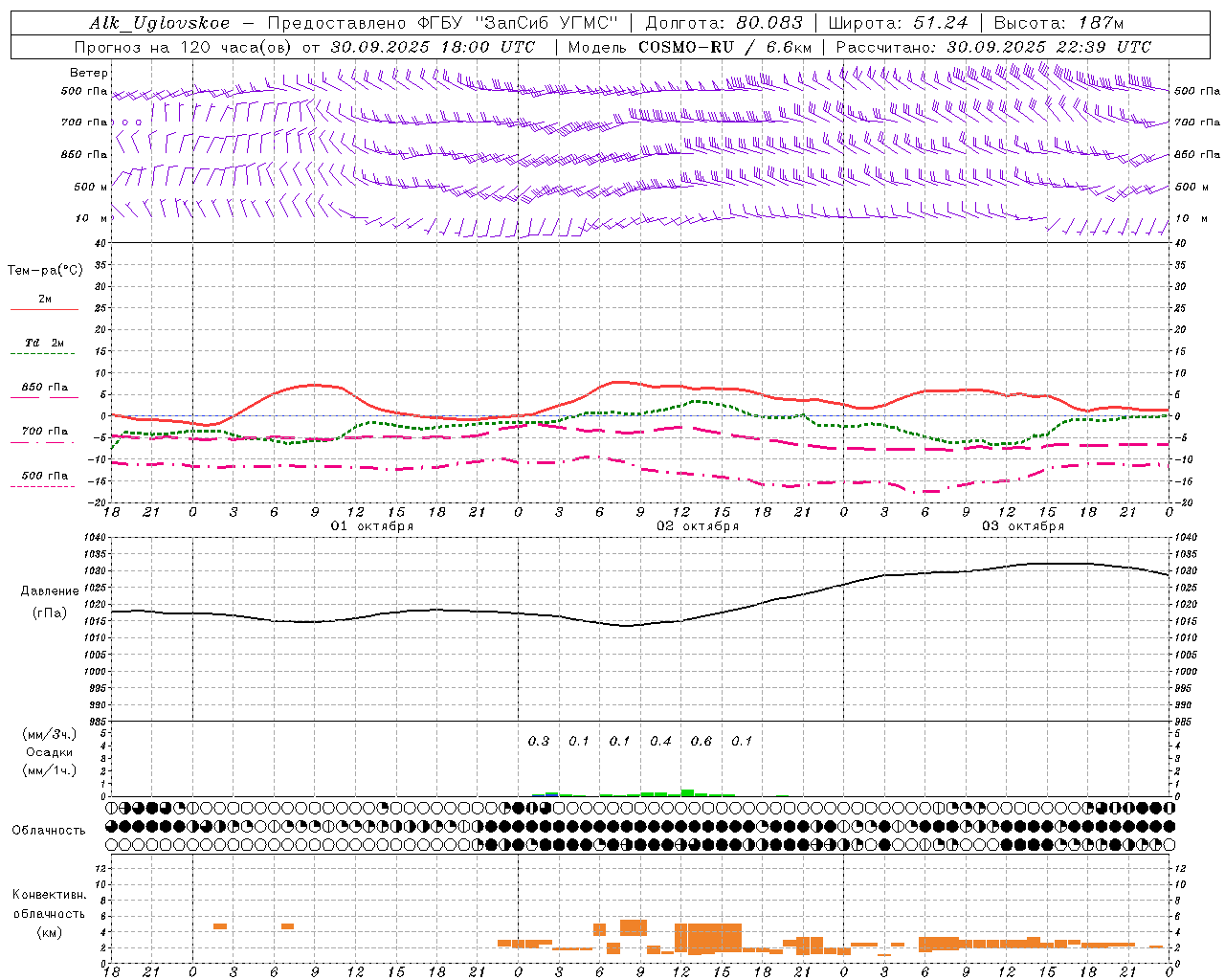Click the 0.6 precipitation amount value
The image size is (1225, 980).
pos(702,741)
